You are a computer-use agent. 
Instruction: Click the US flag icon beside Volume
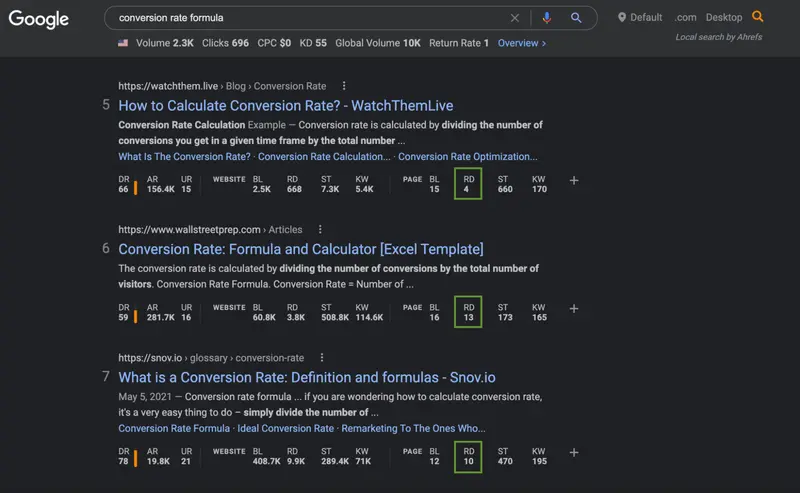123,43
